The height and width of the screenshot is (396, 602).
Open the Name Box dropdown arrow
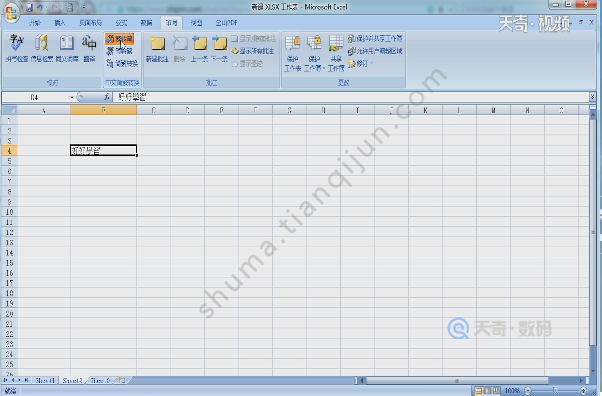coord(72,98)
